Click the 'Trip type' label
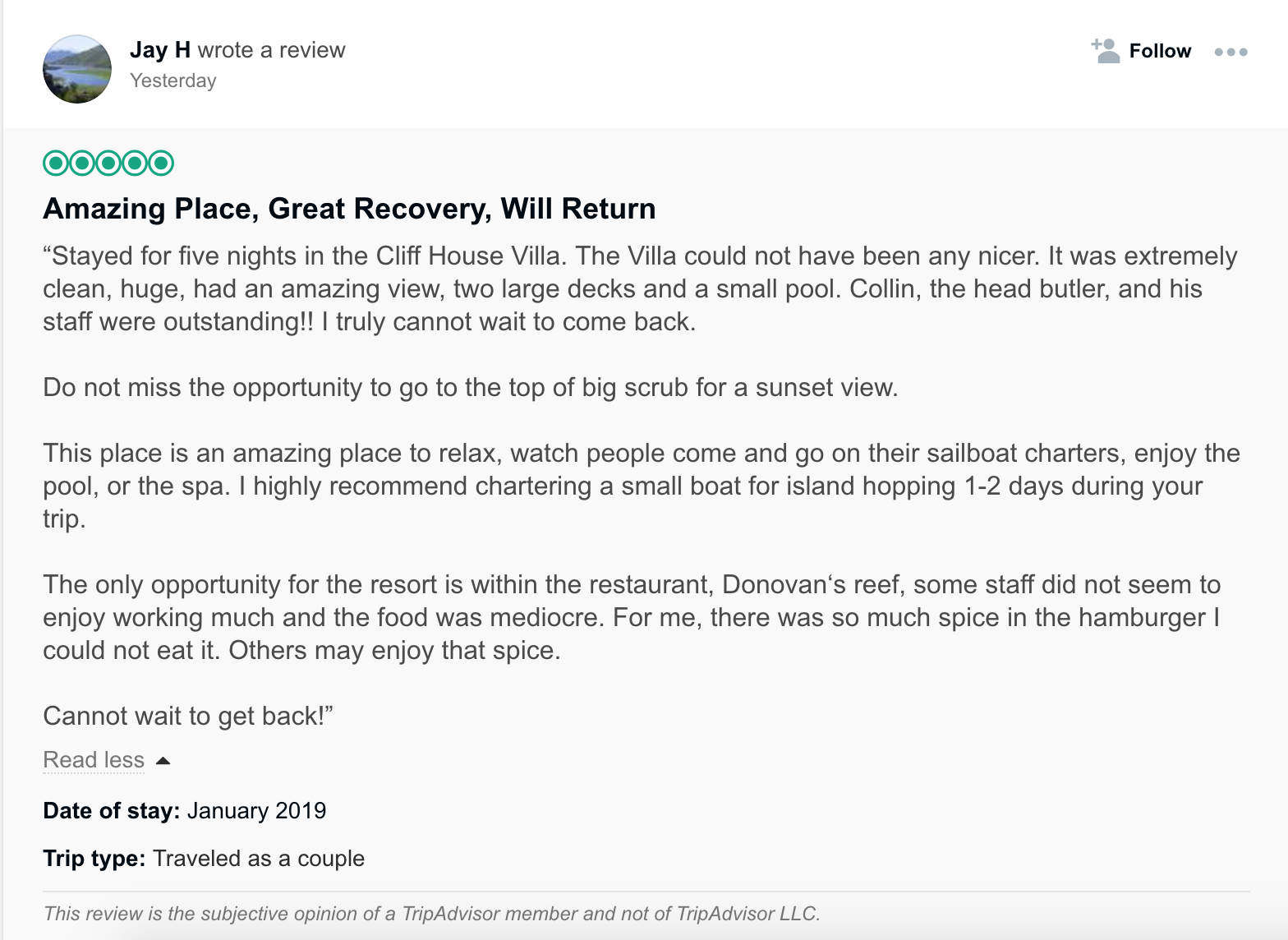Screen dimensions: 1288x940 (94, 859)
